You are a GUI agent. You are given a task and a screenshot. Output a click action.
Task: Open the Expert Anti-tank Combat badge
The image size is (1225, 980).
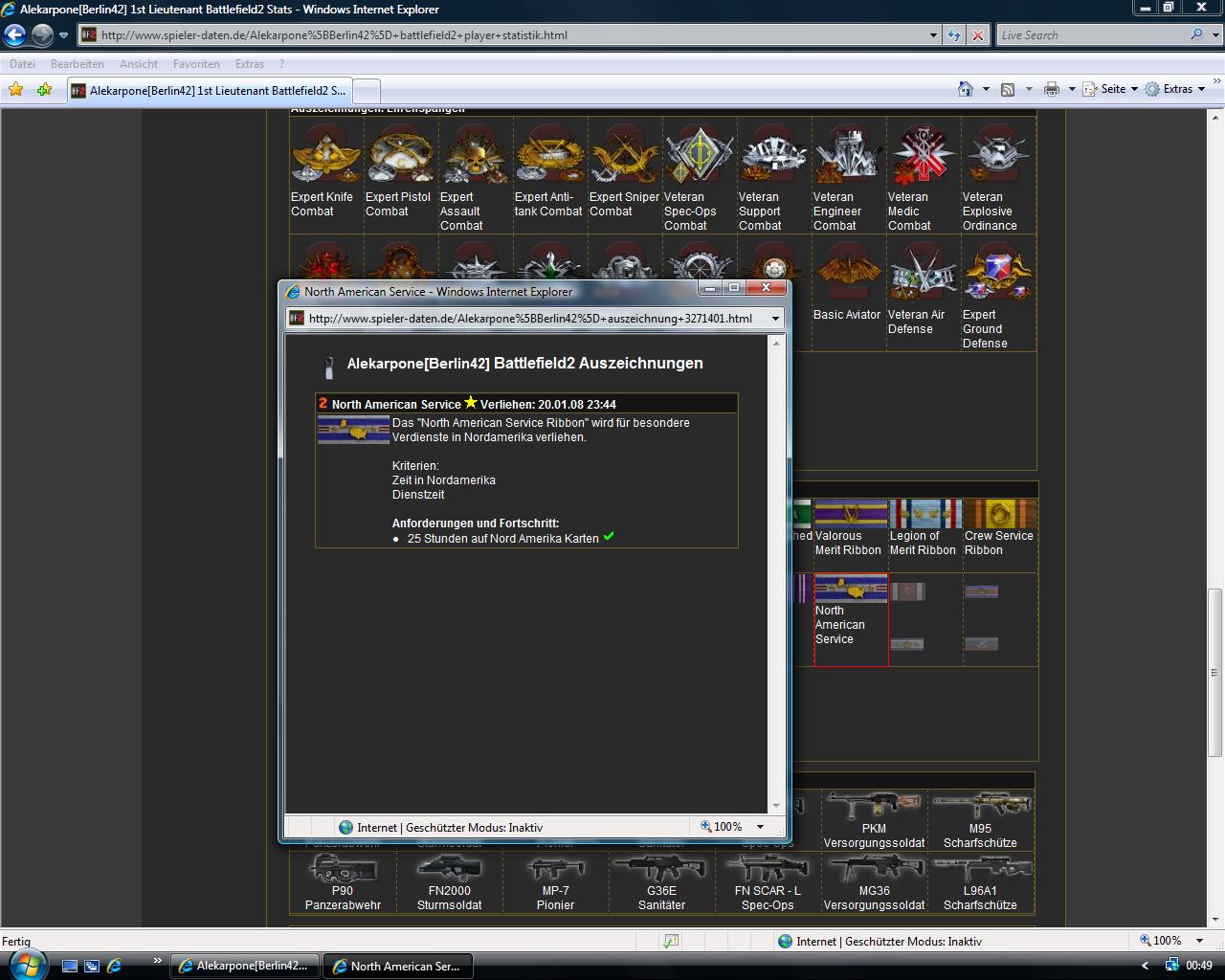point(550,155)
